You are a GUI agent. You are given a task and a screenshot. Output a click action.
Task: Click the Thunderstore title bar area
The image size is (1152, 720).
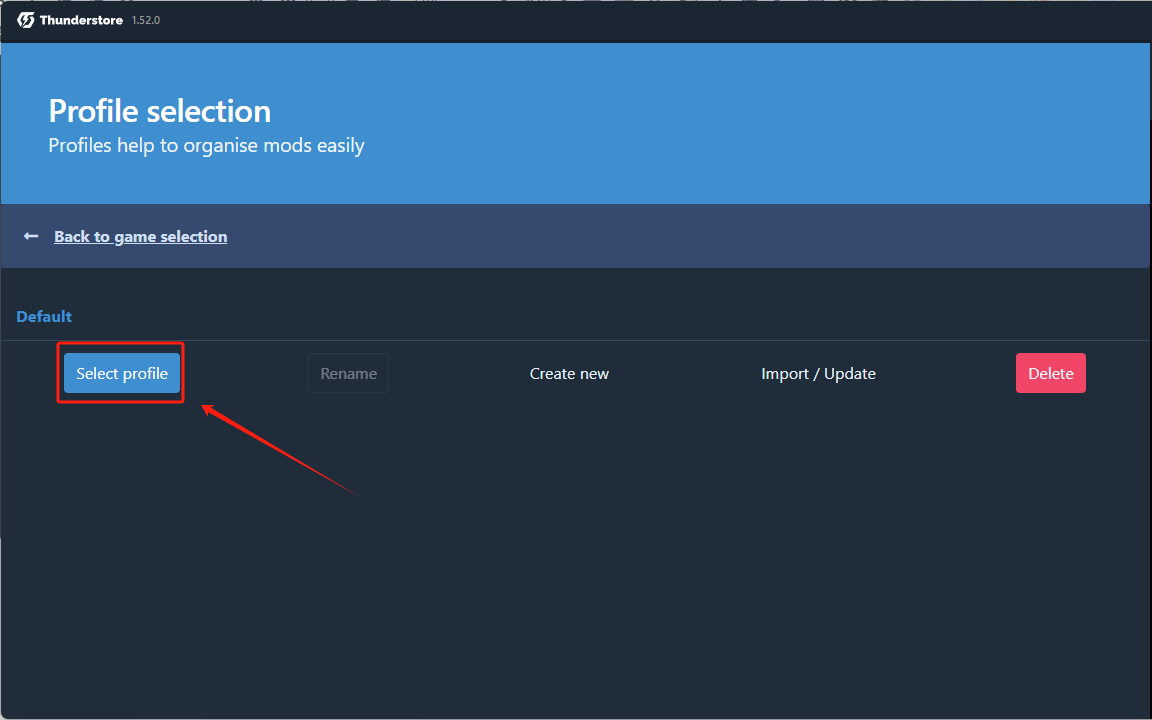[x=588, y=21]
